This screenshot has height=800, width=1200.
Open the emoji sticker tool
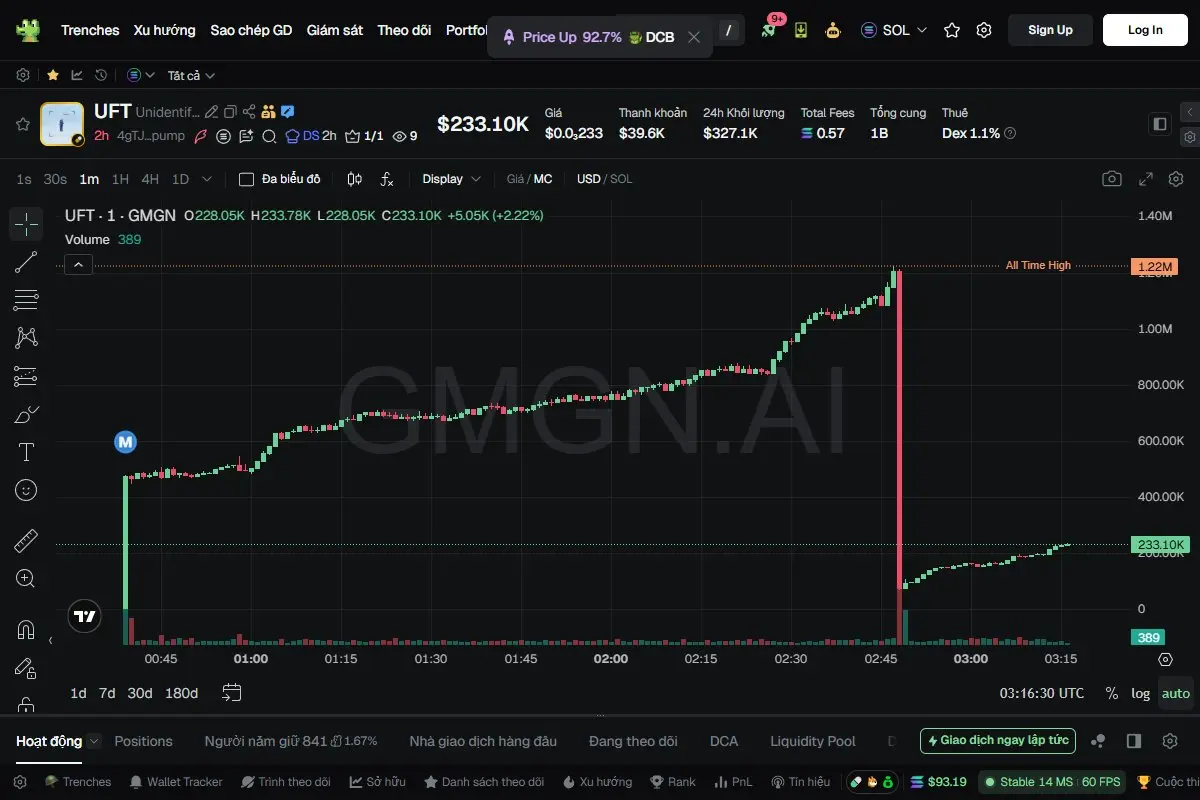point(26,490)
